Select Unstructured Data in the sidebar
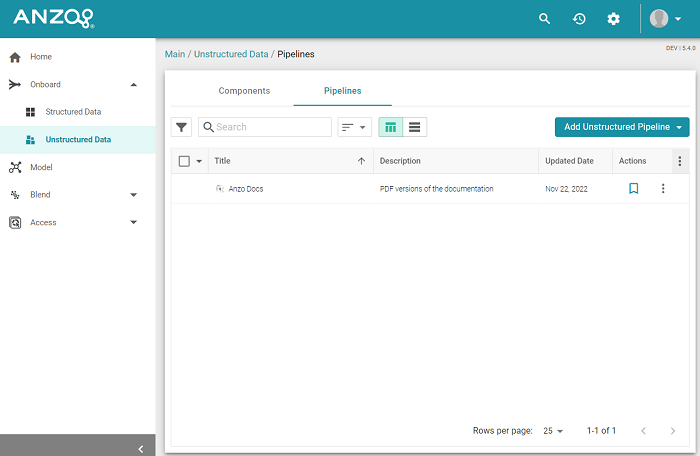 tap(78, 139)
